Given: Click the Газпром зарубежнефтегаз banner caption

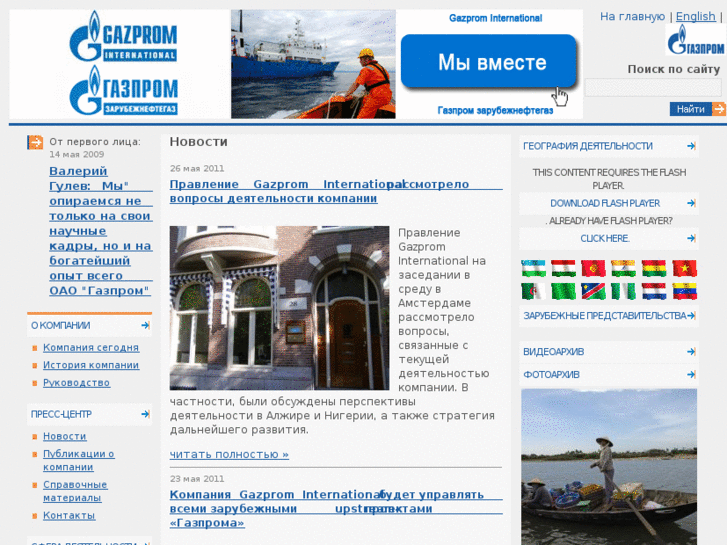Looking at the screenshot, I should click(x=495, y=110).
